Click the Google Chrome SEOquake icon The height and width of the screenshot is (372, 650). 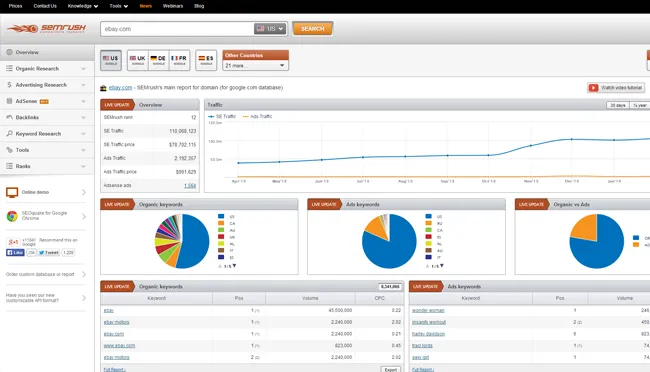coord(12,216)
